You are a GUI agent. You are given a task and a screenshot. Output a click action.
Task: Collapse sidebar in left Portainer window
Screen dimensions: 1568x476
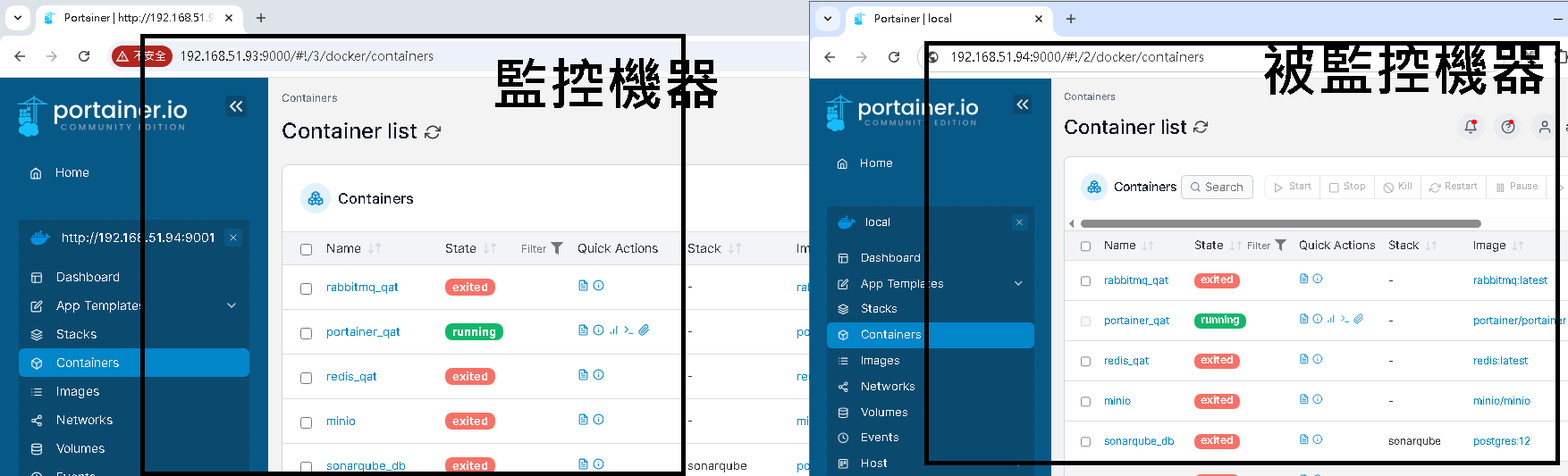(236, 106)
